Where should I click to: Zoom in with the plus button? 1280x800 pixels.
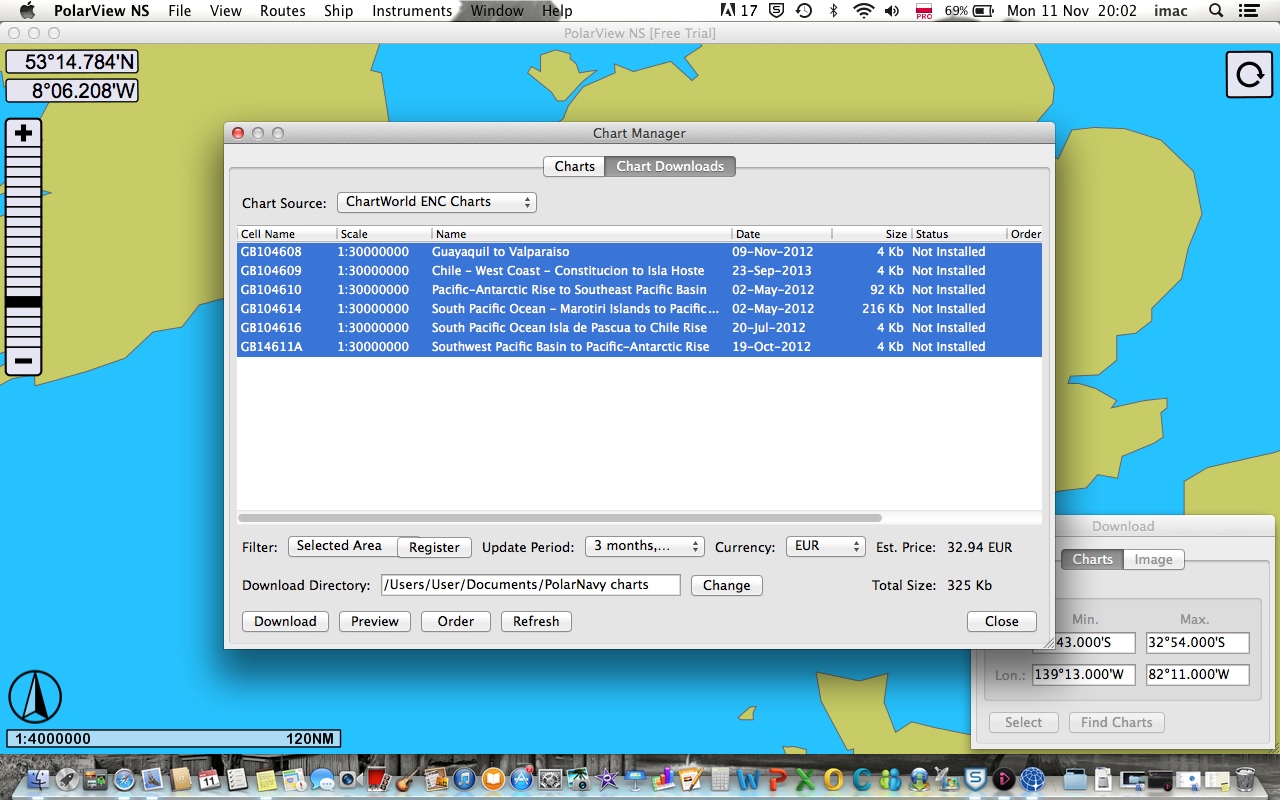pos(24,133)
